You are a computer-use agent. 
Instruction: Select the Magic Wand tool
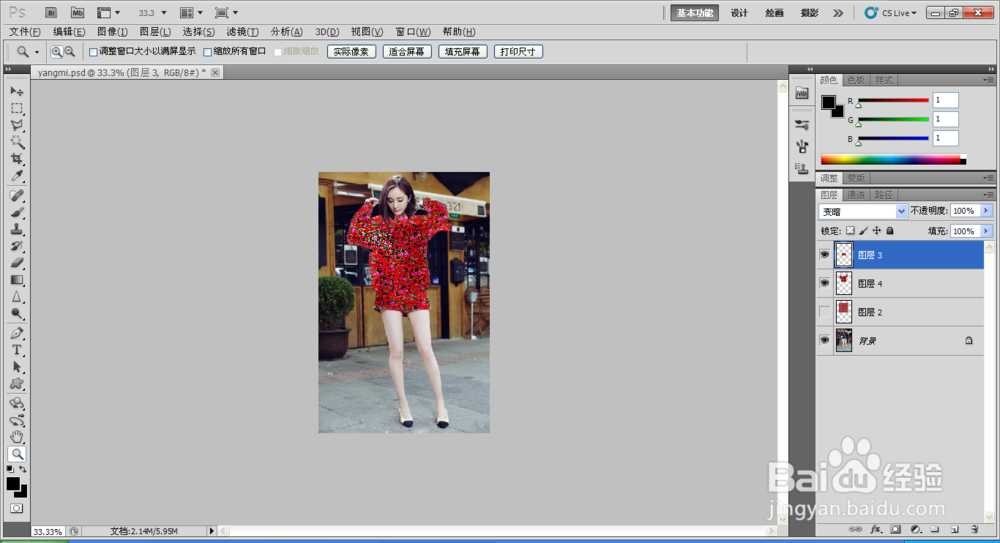tap(17, 142)
